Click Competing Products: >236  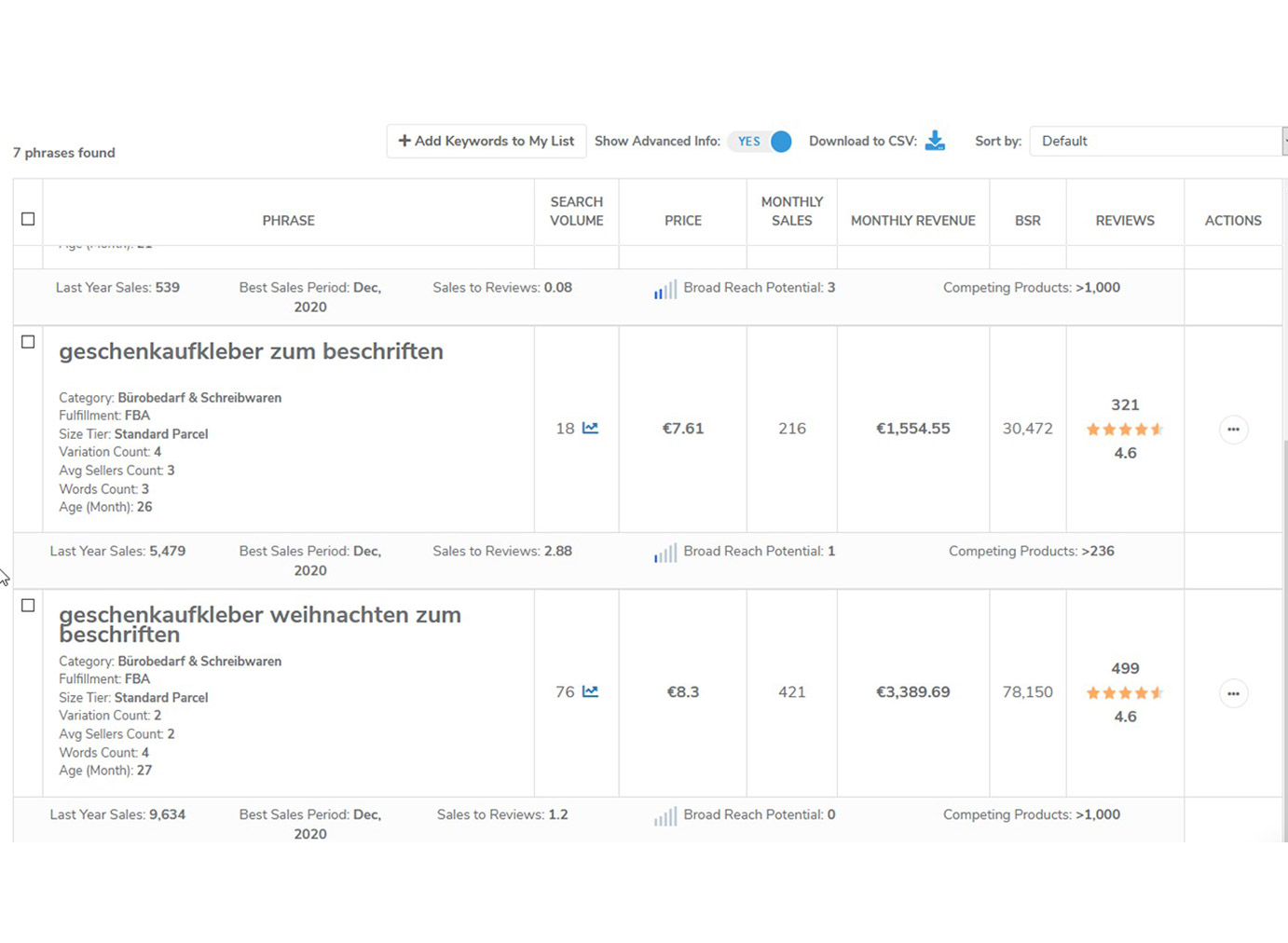[x=1032, y=552]
